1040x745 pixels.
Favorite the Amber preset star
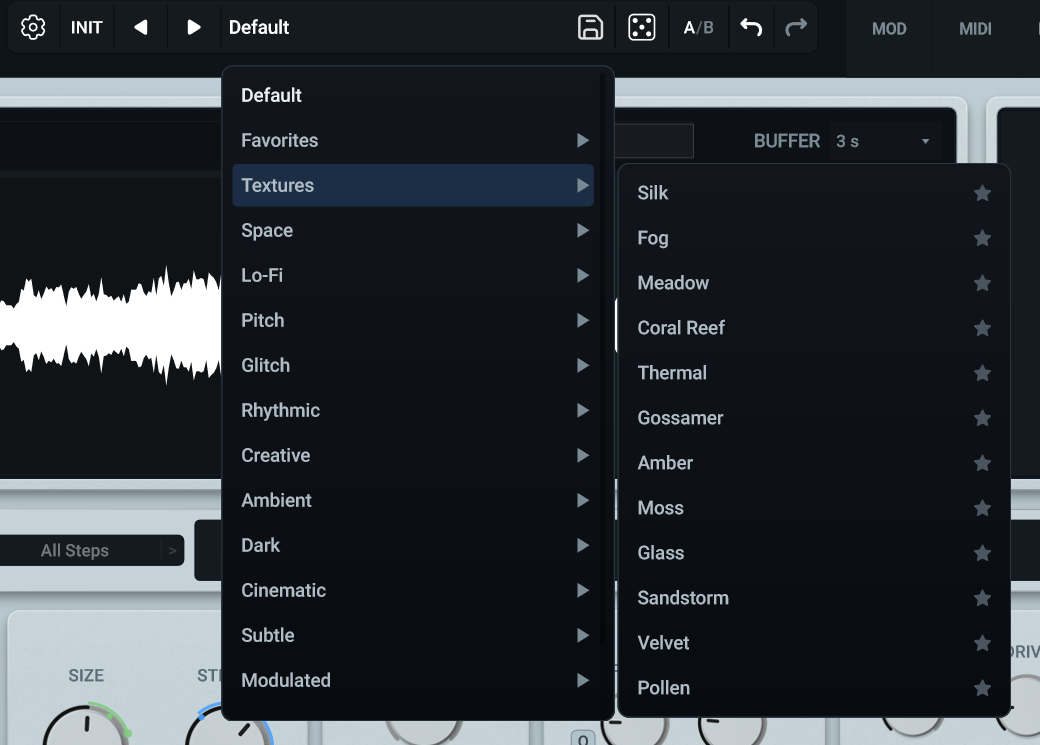click(x=982, y=463)
